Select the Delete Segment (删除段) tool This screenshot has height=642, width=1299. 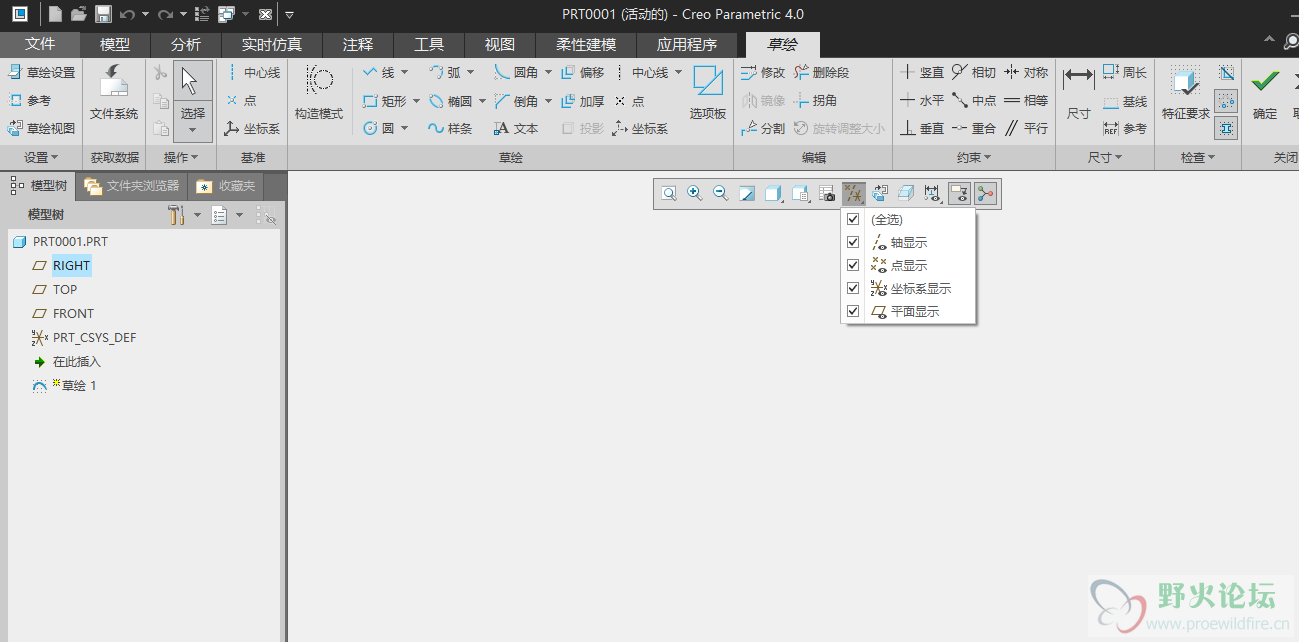821,73
